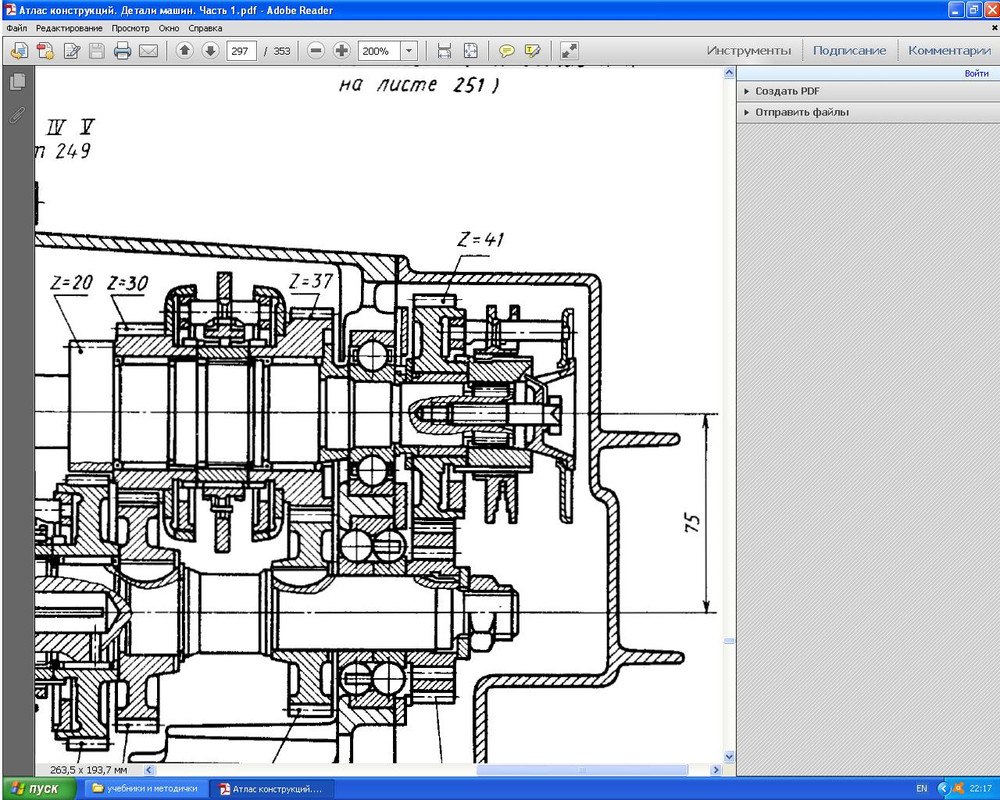The width and height of the screenshot is (1000, 800).
Task: Open the Инструменты pane
Action: pyautogui.click(x=748, y=51)
